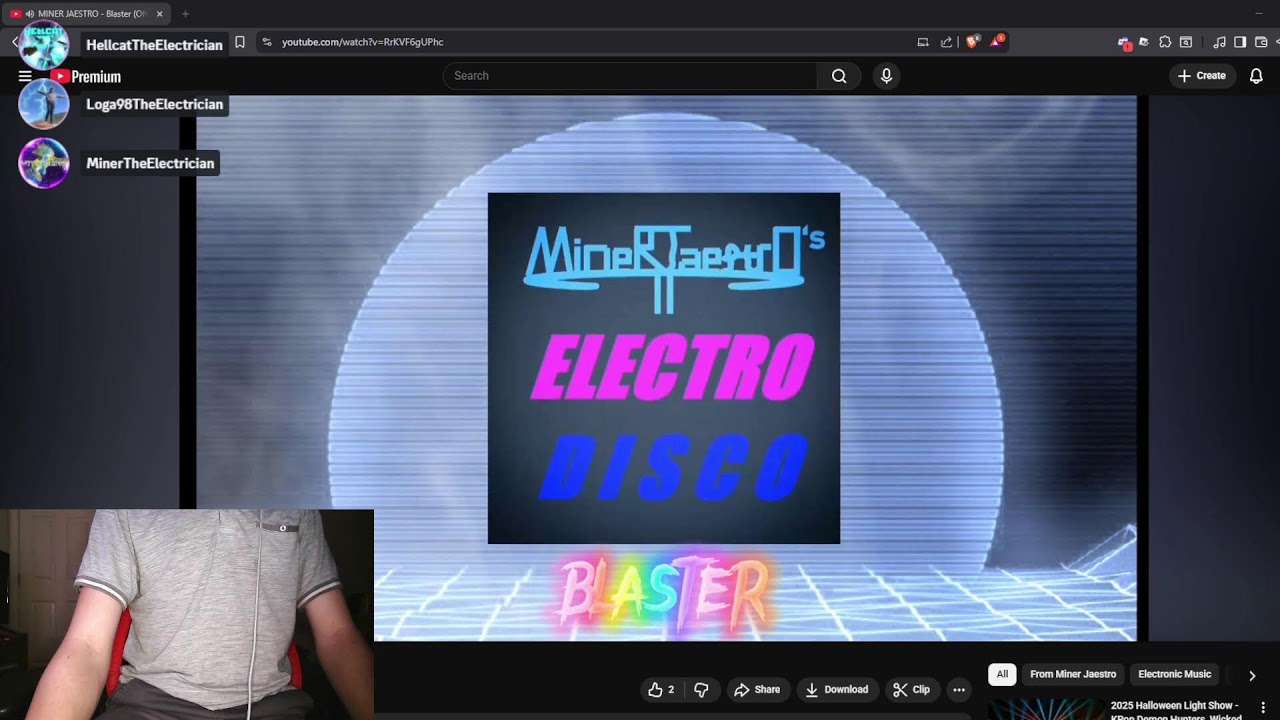Mute the tab via speaker icon
Screen dimensions: 1280x720
tap(30, 14)
